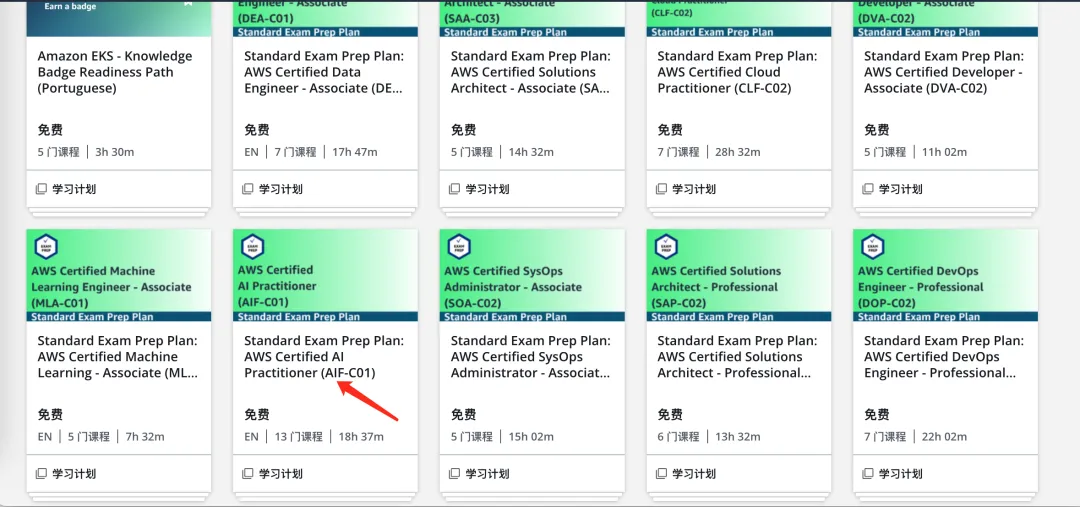
Task: Open Standard Exam Prep Plan: DevOps Engineer Professional
Action: 944,357
